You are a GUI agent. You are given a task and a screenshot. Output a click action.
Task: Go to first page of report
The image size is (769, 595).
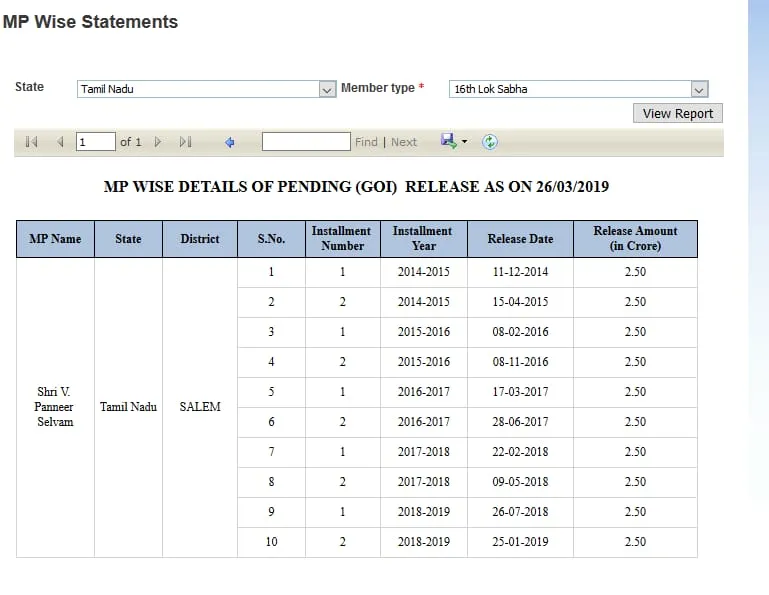(31, 142)
